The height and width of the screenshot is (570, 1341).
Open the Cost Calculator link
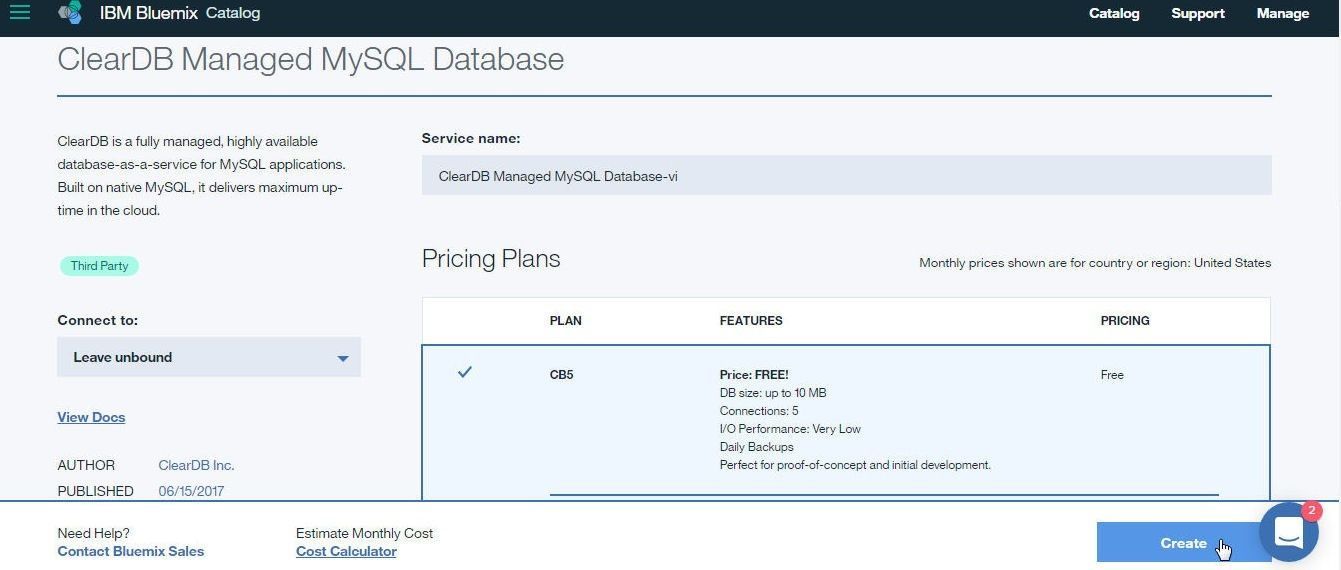[x=346, y=551]
